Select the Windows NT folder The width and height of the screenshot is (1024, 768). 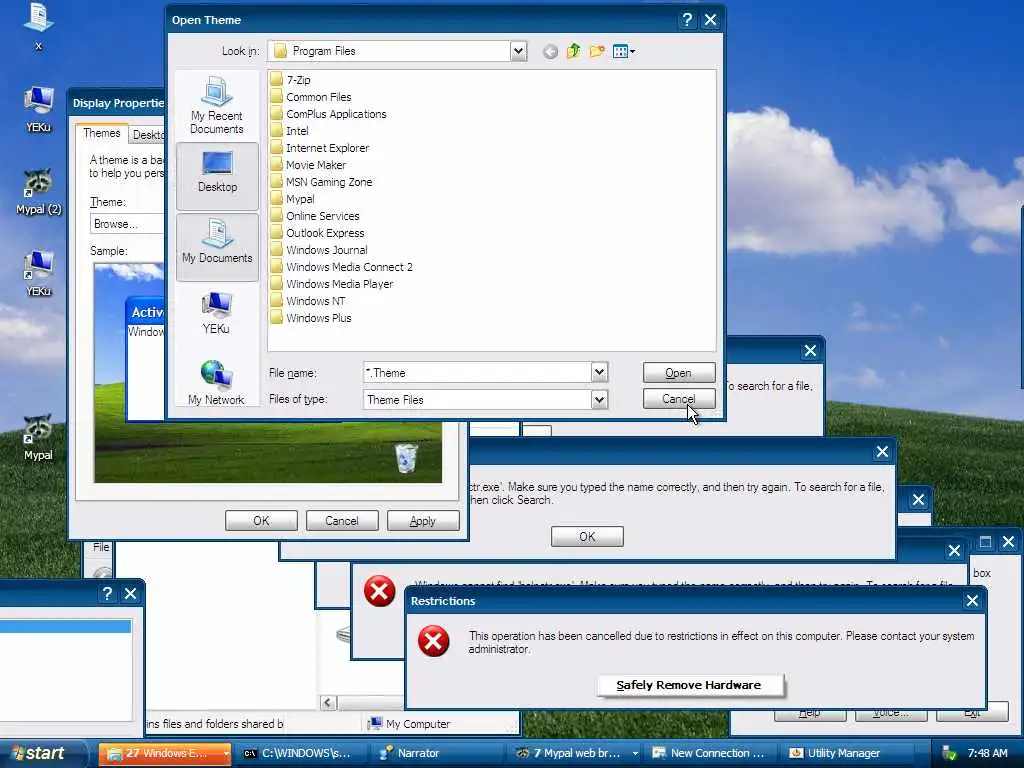(x=308, y=300)
